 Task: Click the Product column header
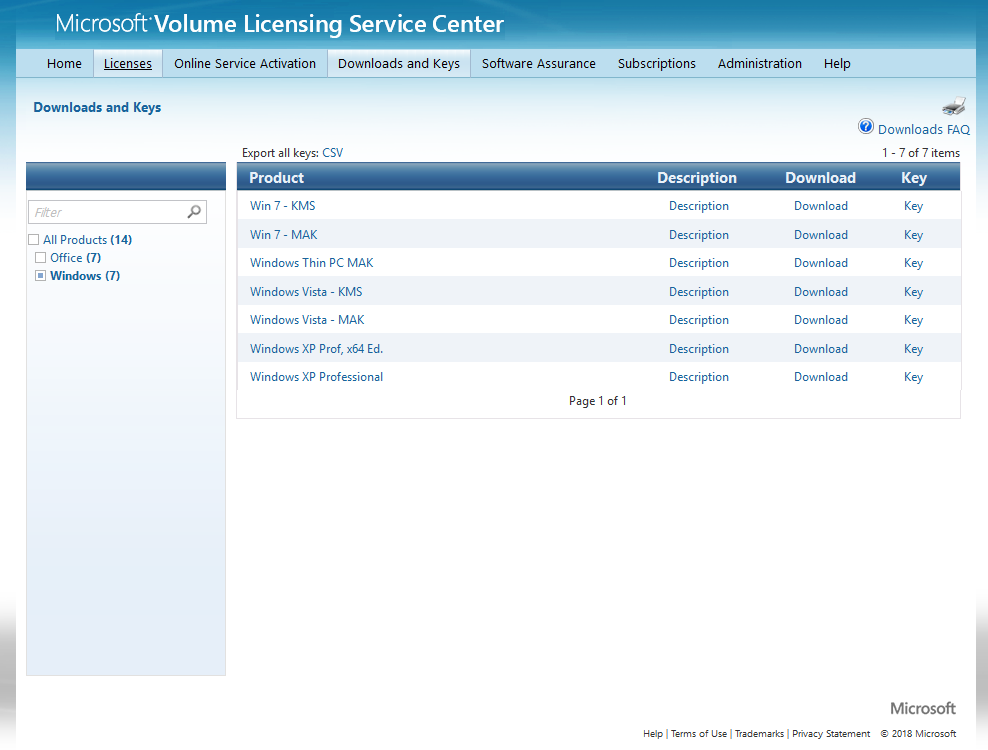(x=277, y=178)
